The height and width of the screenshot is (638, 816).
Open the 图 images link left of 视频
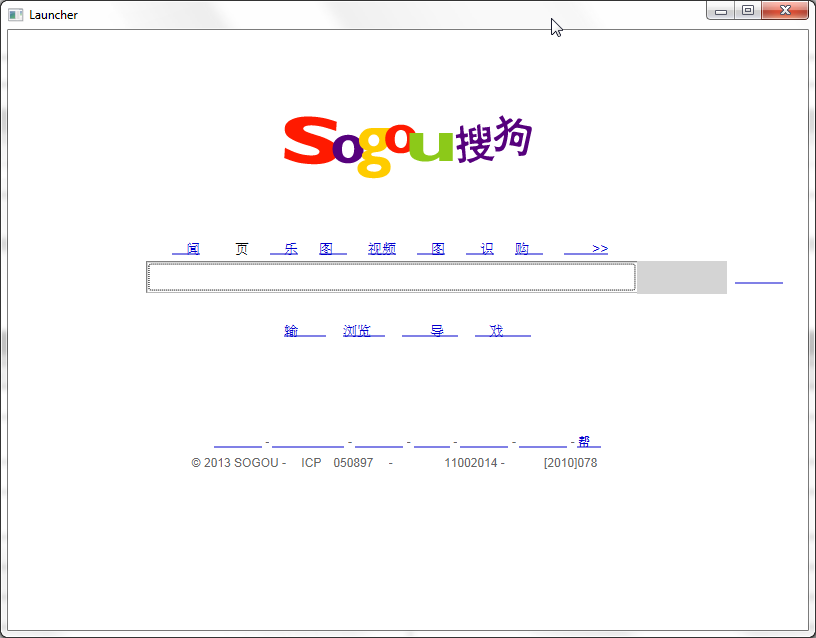pyautogui.click(x=332, y=249)
